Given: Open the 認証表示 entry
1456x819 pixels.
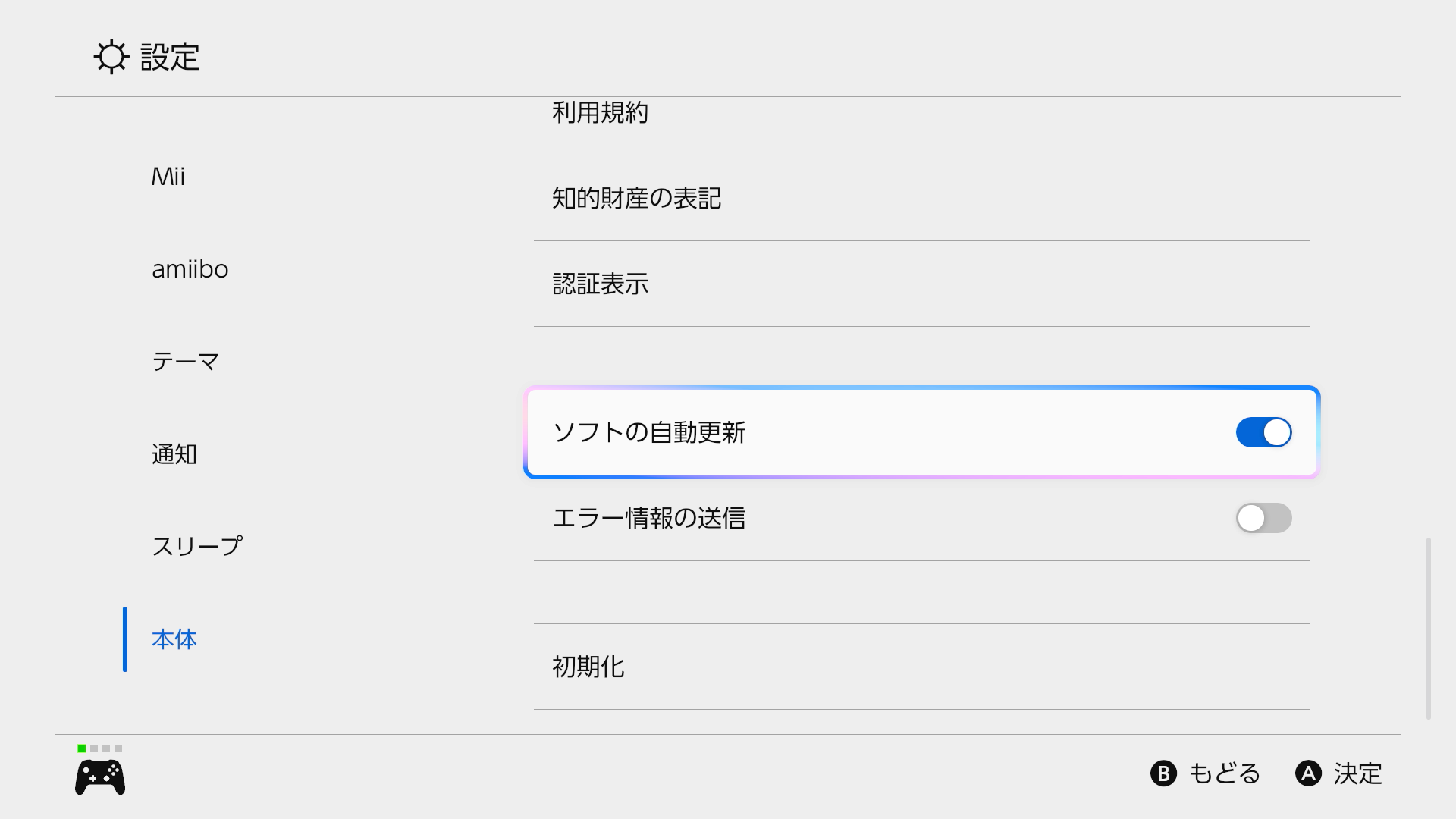Looking at the screenshot, I should tap(600, 284).
